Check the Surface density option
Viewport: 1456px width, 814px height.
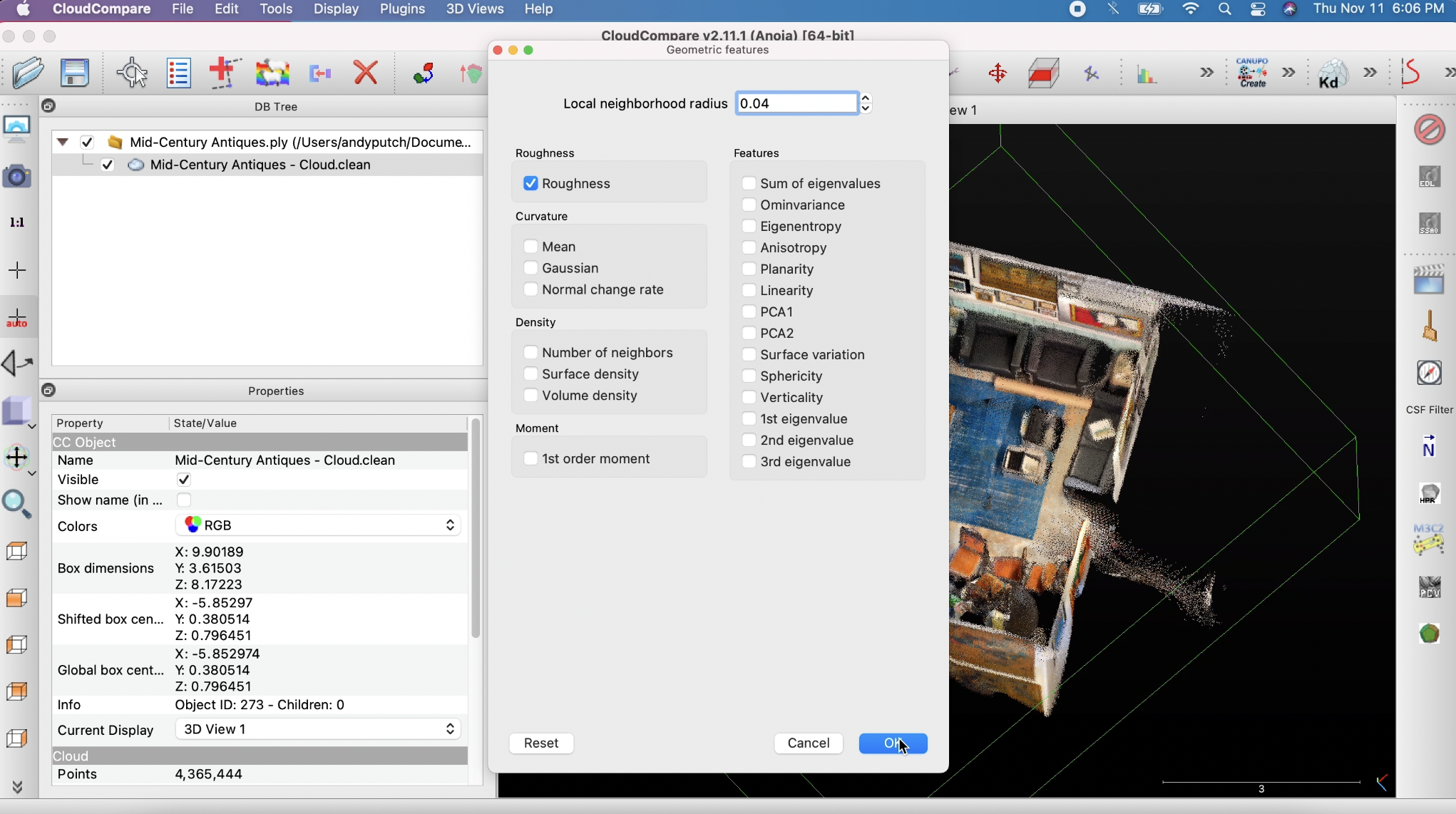point(530,374)
